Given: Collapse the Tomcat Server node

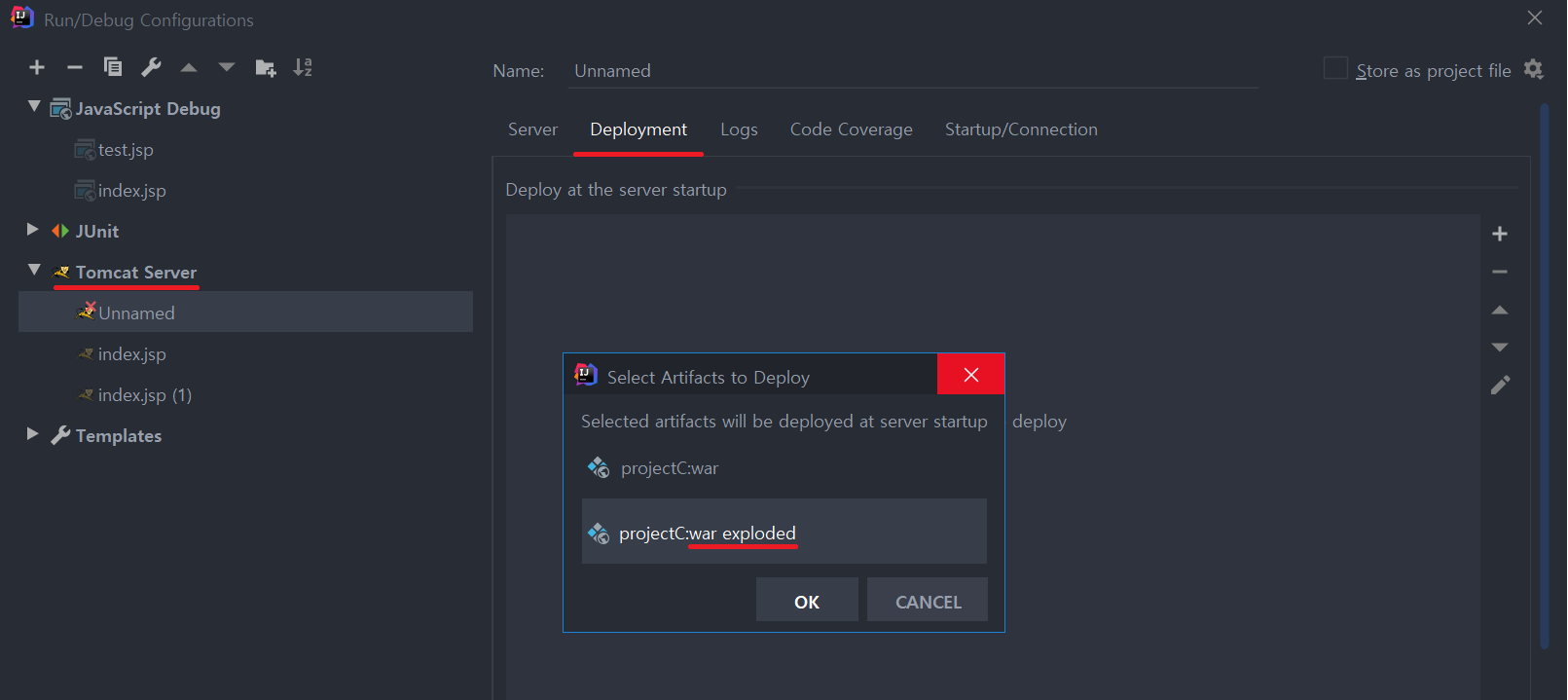Looking at the screenshot, I should coord(34,270).
